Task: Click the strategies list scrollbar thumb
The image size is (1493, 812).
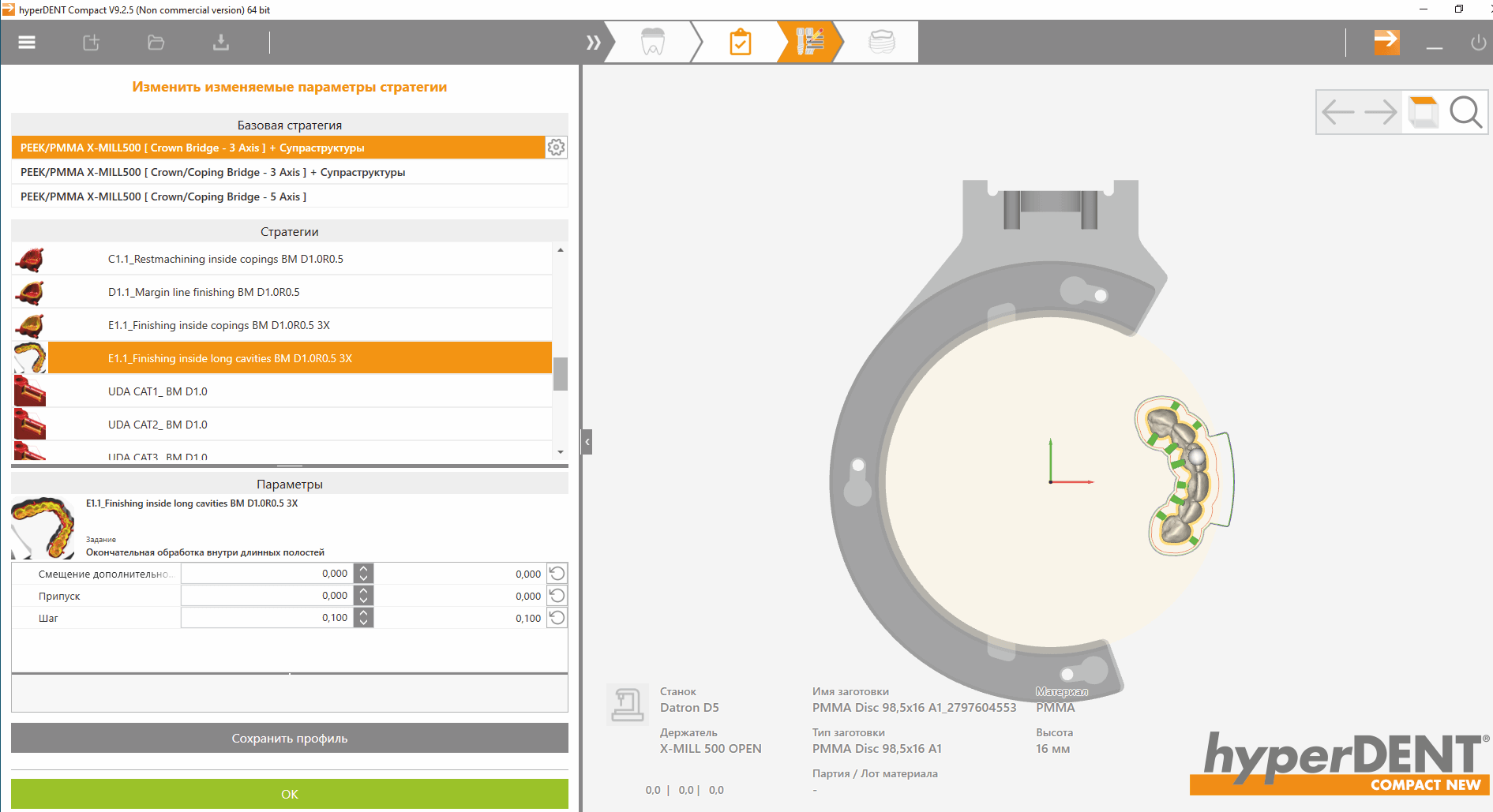Action: click(x=561, y=374)
